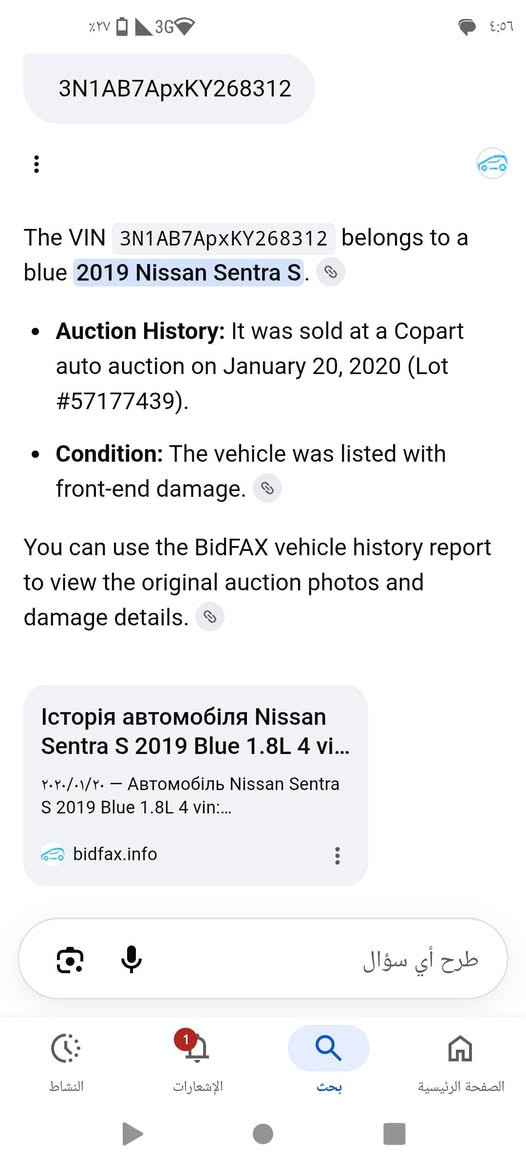Tap the chat notification icon in status bar
526x1169 pixels.
pyautogui.click(x=467, y=28)
